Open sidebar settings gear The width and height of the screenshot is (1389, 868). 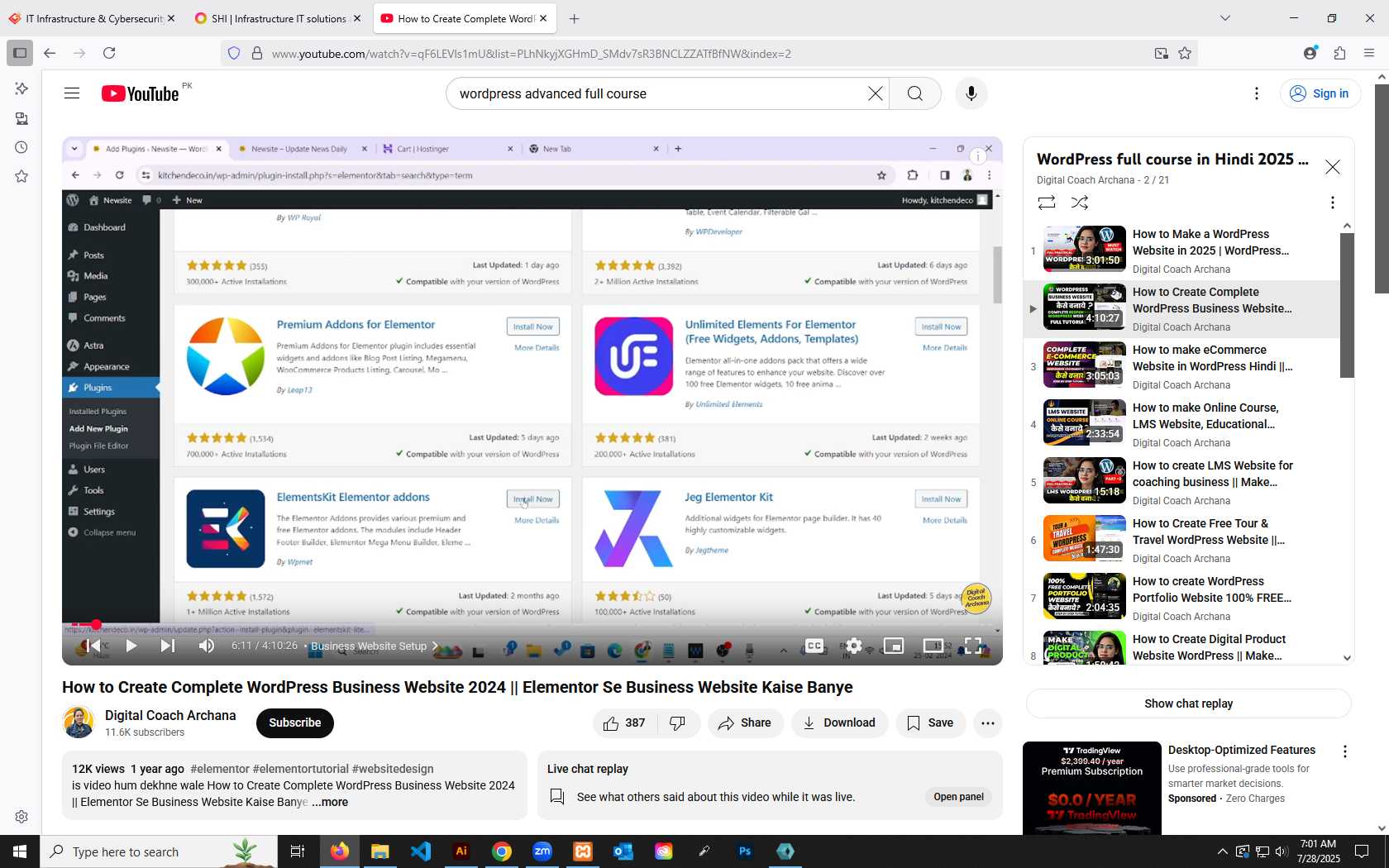(x=21, y=817)
